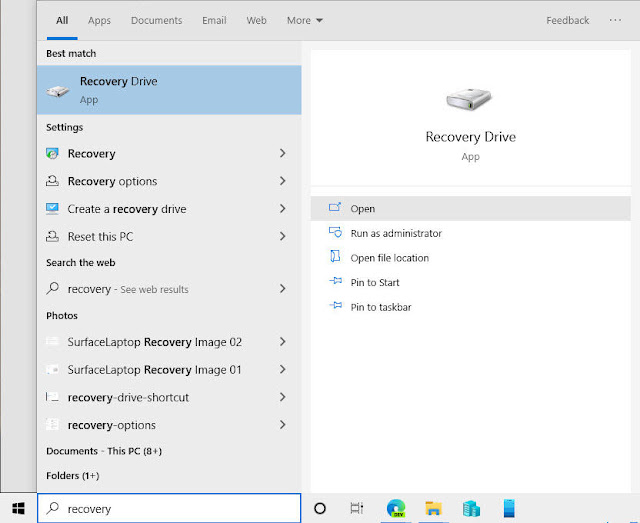
Task: Open the Windows Start button
Action: click(x=18, y=508)
